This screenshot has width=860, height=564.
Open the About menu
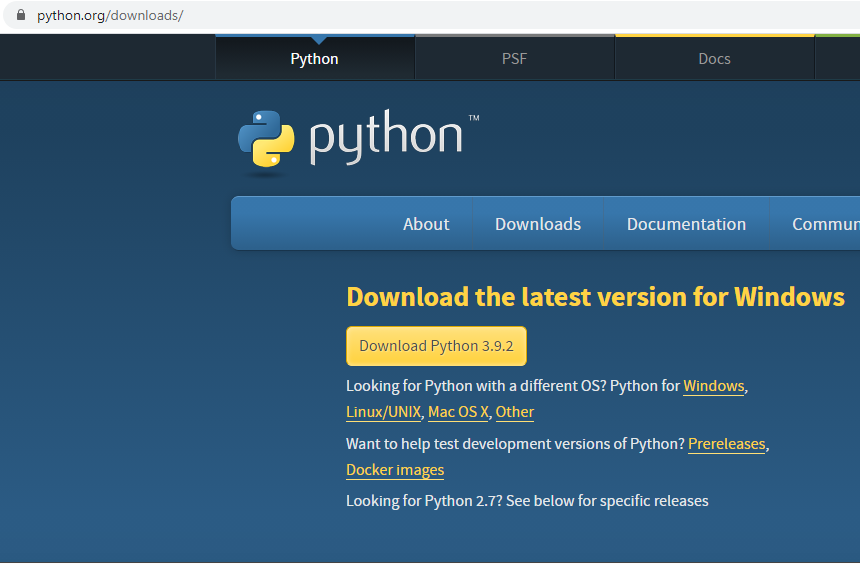click(x=426, y=224)
